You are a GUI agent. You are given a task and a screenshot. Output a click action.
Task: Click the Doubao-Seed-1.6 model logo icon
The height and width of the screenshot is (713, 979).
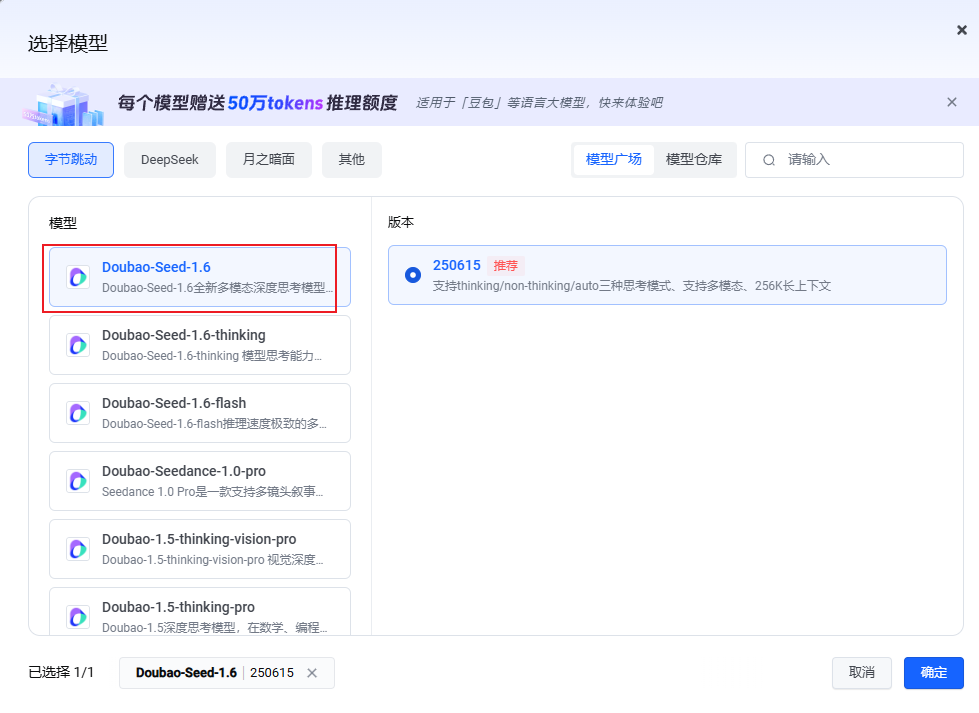pyautogui.click(x=78, y=277)
